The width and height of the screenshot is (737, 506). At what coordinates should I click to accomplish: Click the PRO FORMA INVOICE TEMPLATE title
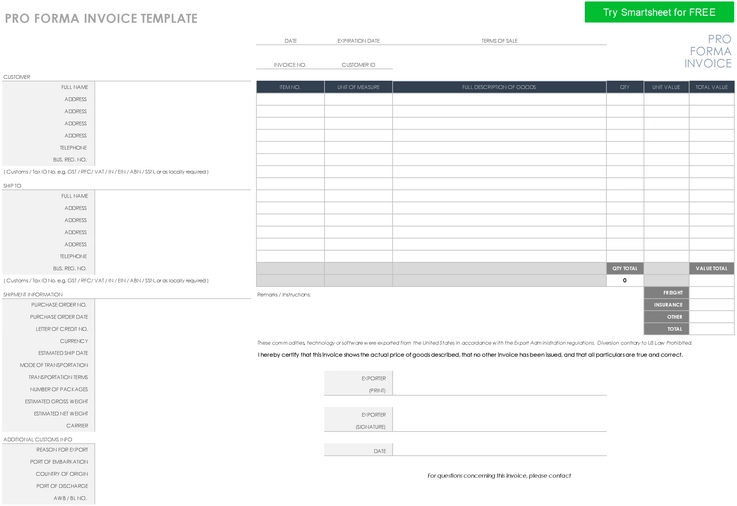pos(101,19)
